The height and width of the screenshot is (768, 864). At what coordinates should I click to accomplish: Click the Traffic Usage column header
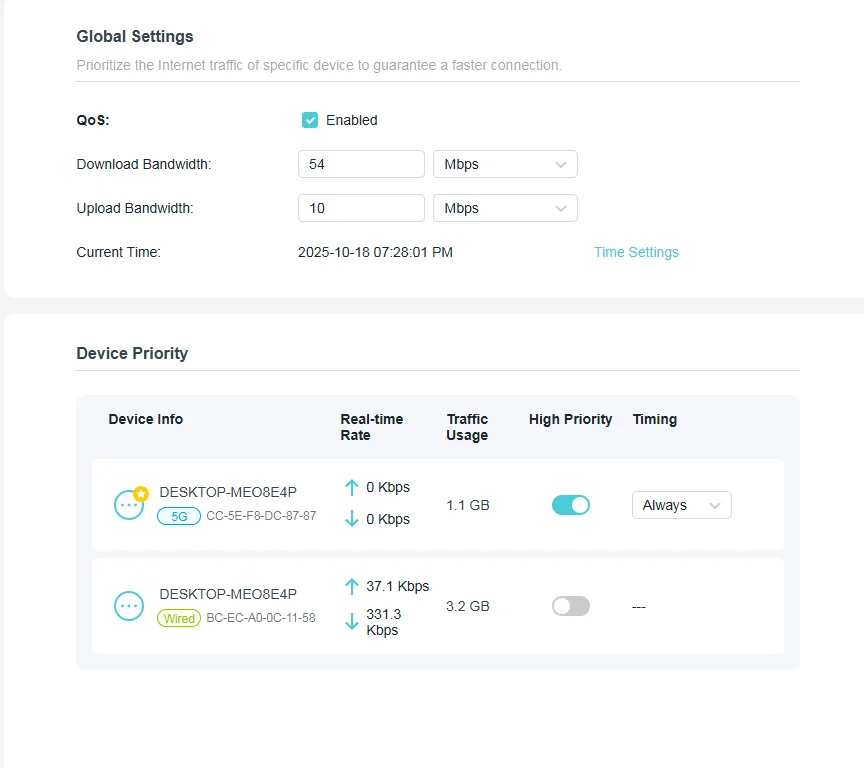pos(467,427)
